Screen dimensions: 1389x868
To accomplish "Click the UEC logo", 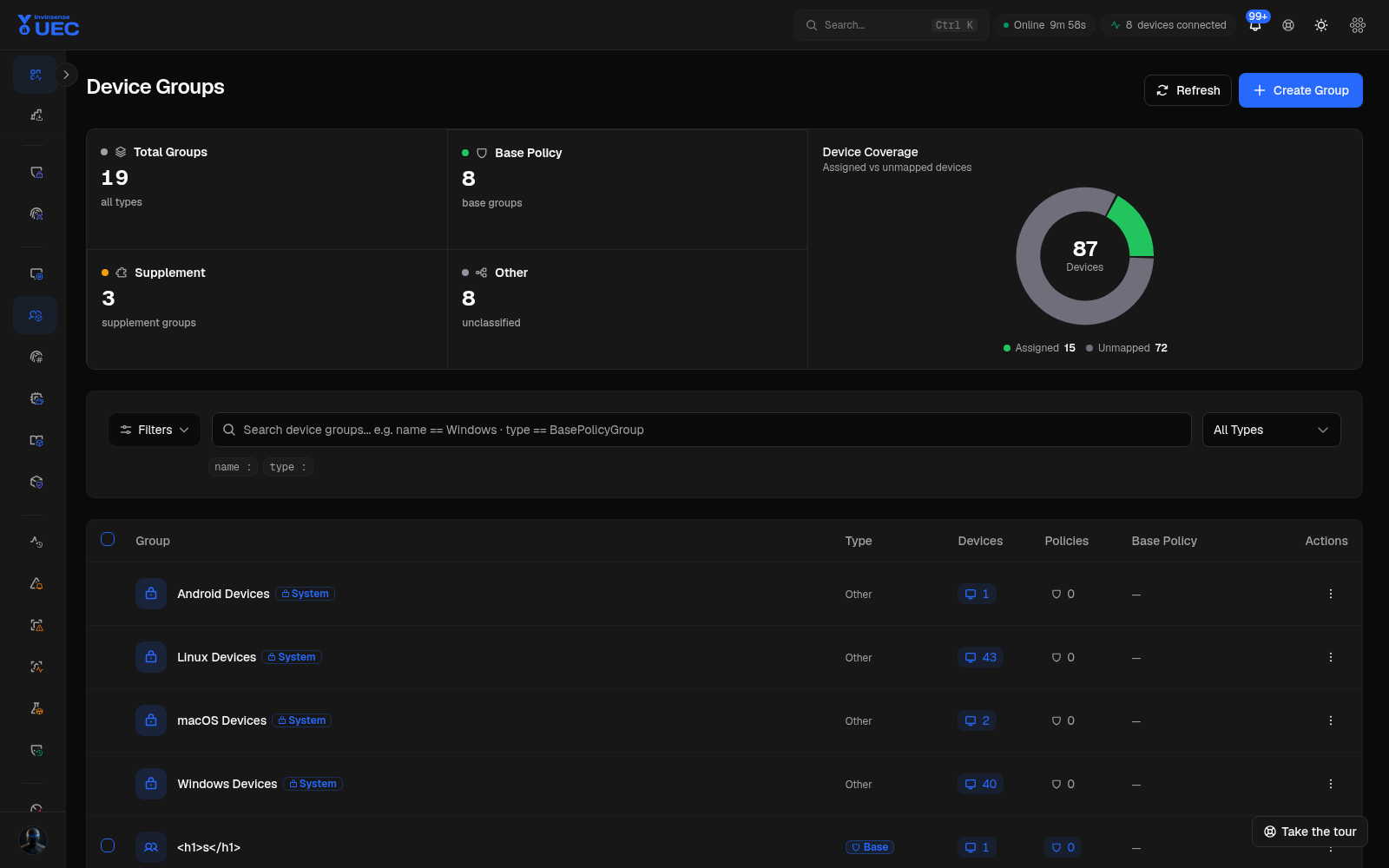I will pos(49,25).
